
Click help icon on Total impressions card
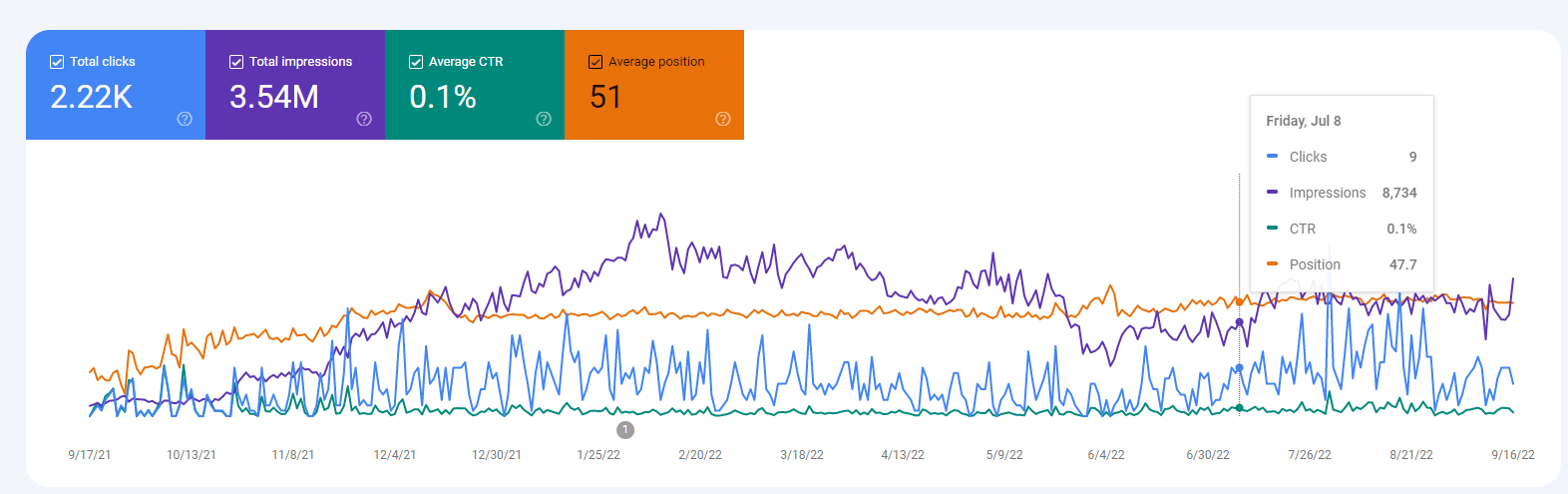point(364,119)
